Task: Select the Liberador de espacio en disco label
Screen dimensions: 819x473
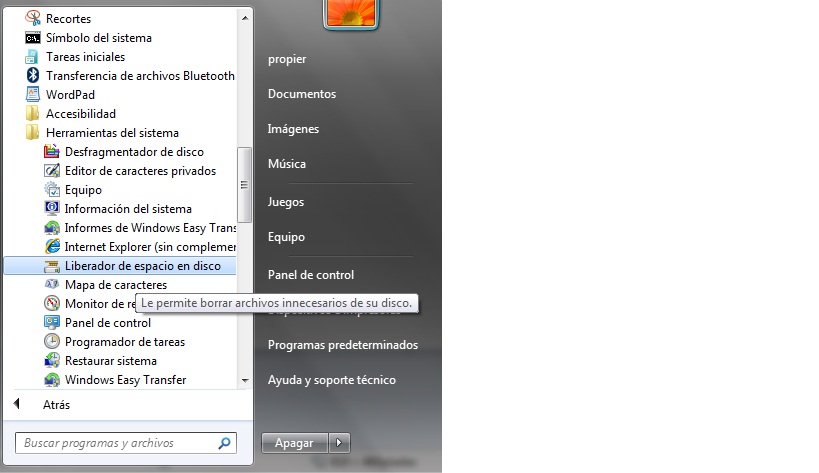Action: pyautogui.click(x=143, y=266)
